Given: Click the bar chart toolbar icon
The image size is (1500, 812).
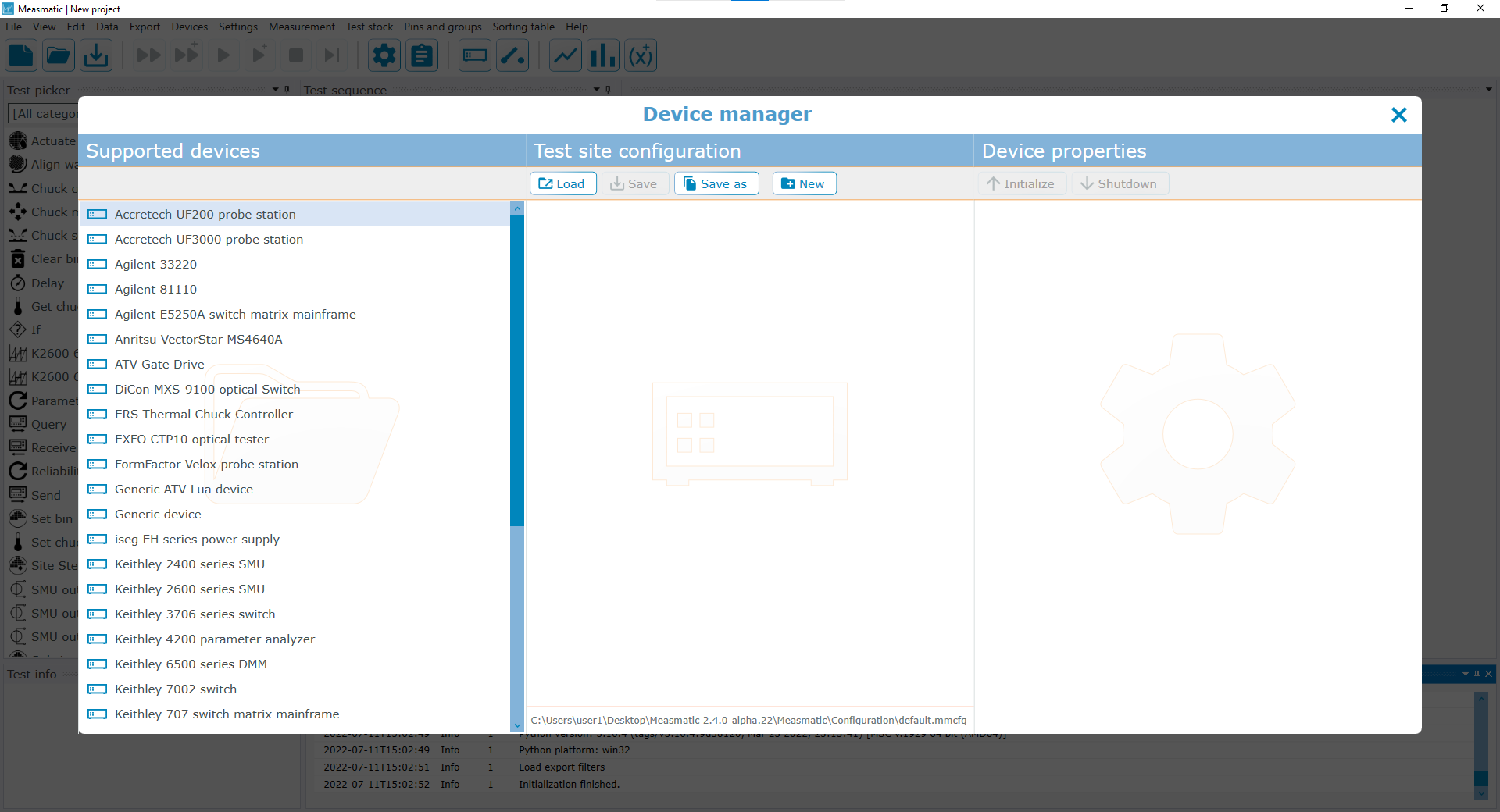Looking at the screenshot, I should coord(603,55).
